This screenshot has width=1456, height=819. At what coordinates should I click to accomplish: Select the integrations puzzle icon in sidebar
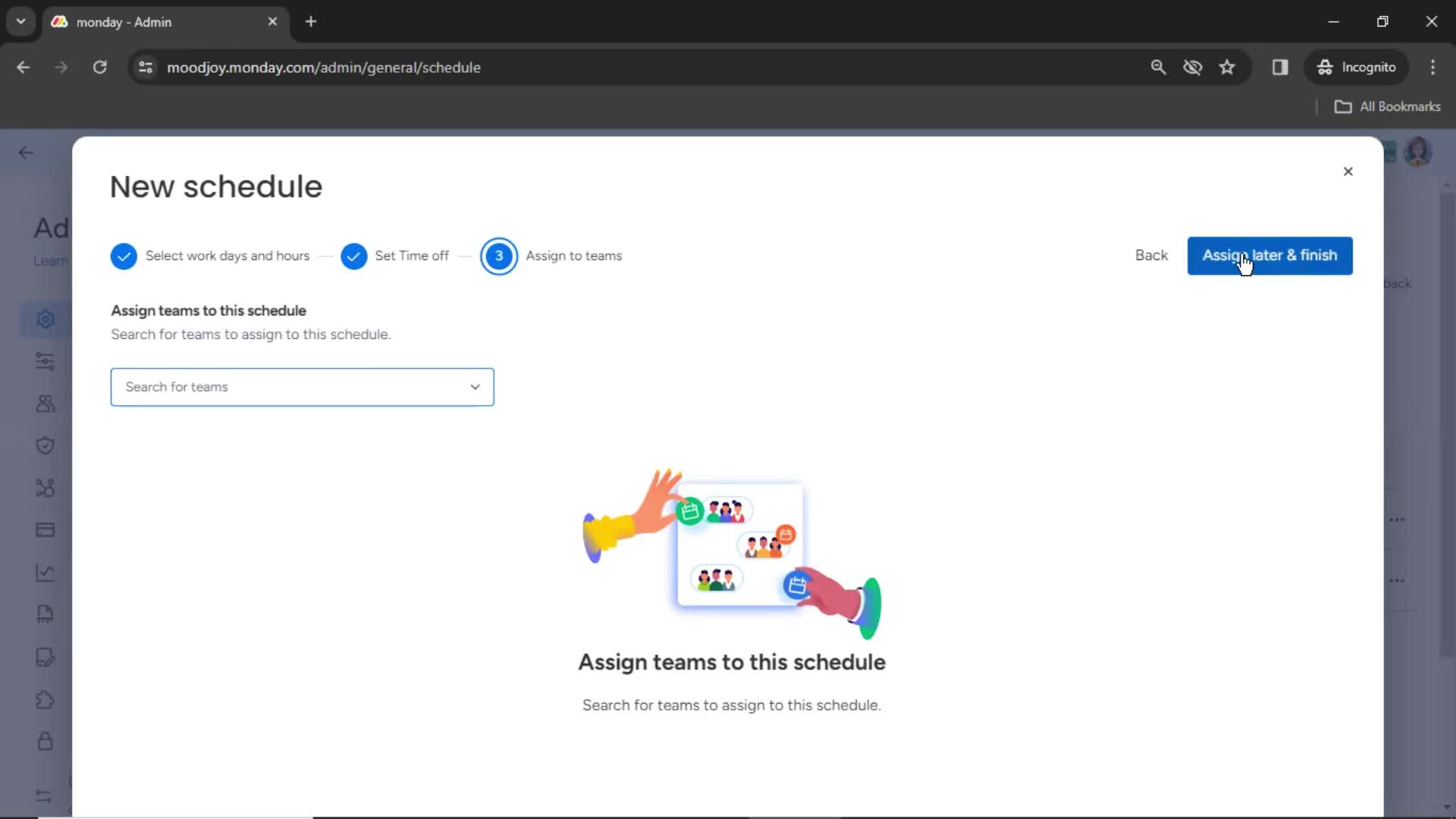pos(45,700)
